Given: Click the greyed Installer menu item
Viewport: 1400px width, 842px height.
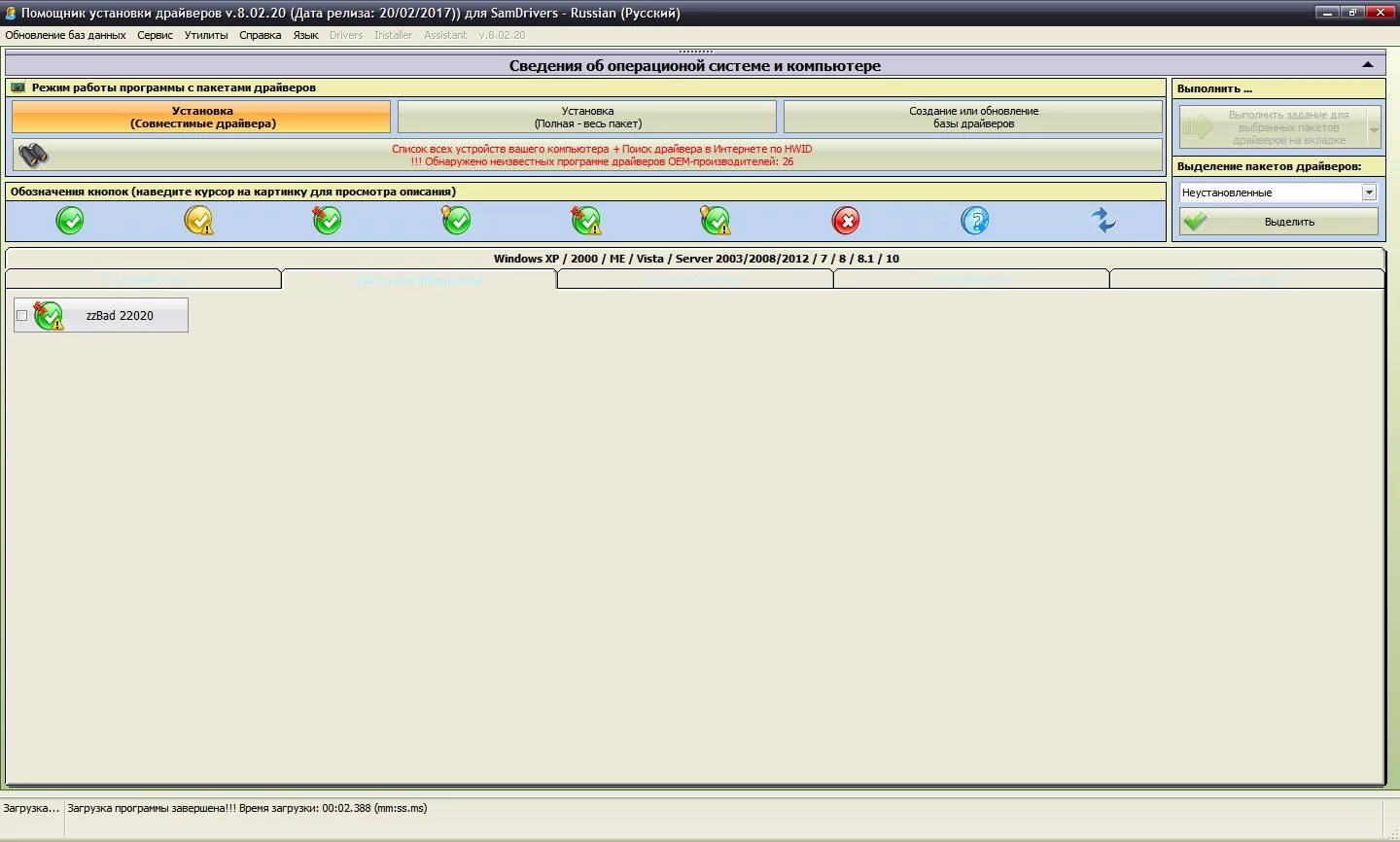Looking at the screenshot, I should 394,35.
